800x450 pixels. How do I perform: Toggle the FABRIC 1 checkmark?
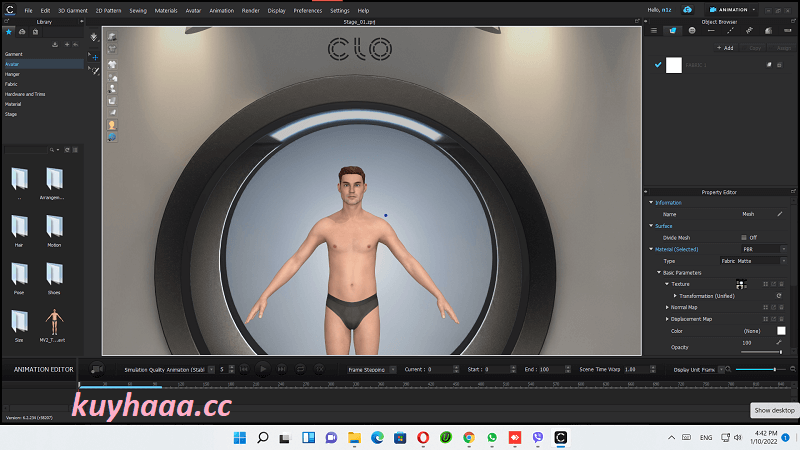pos(658,65)
